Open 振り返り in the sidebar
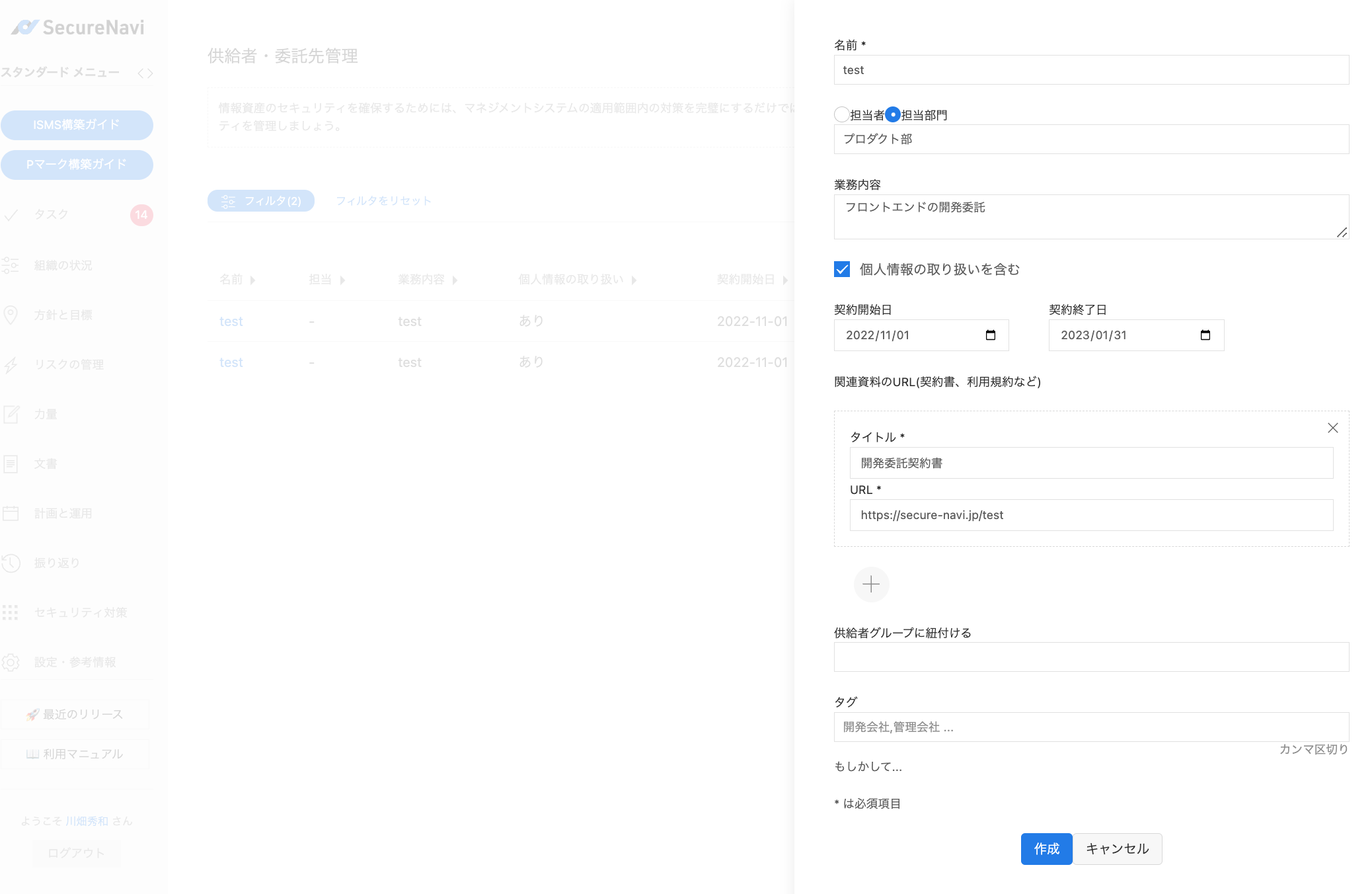This screenshot has height=894, width=1372. pos(57,563)
